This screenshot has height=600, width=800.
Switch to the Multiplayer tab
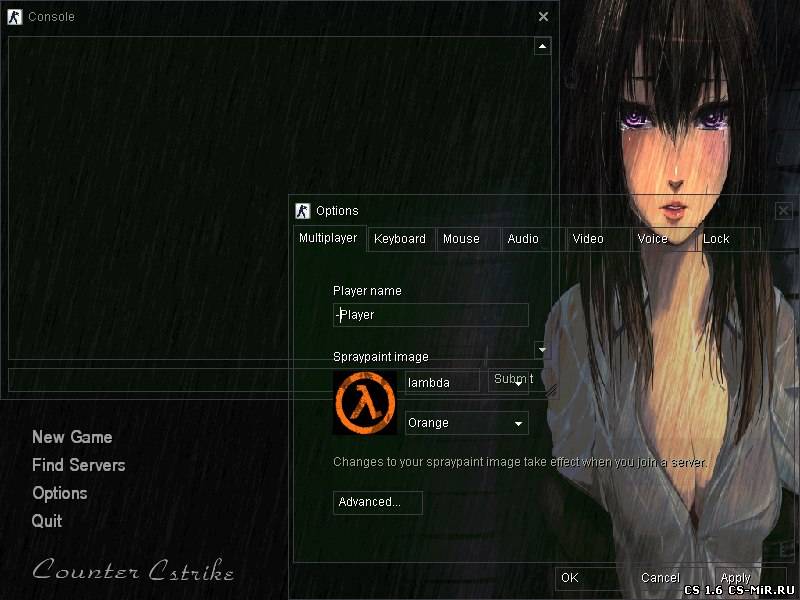328,238
